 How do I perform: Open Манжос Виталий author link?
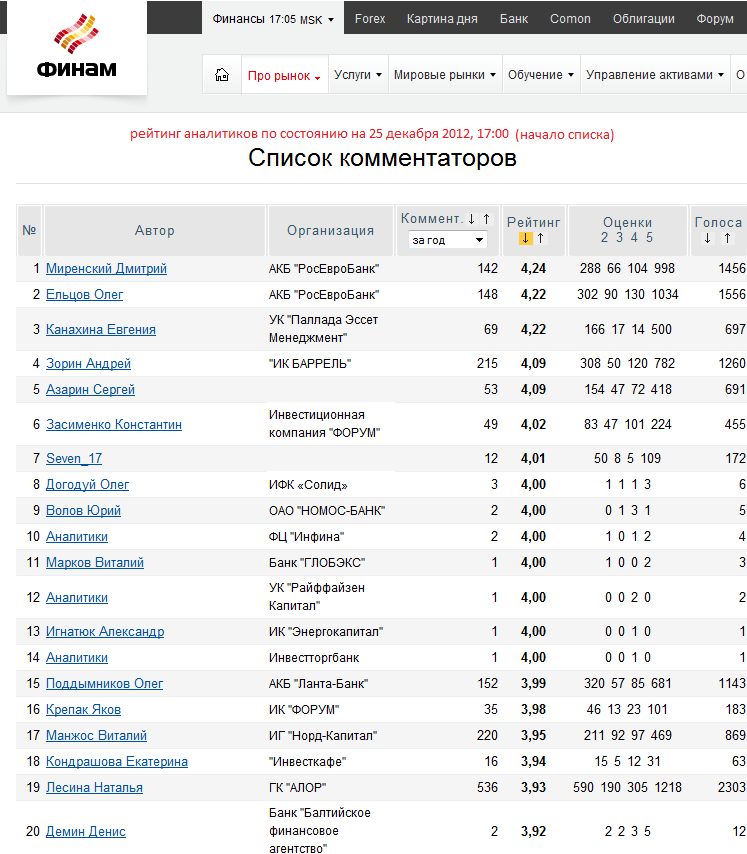96,735
